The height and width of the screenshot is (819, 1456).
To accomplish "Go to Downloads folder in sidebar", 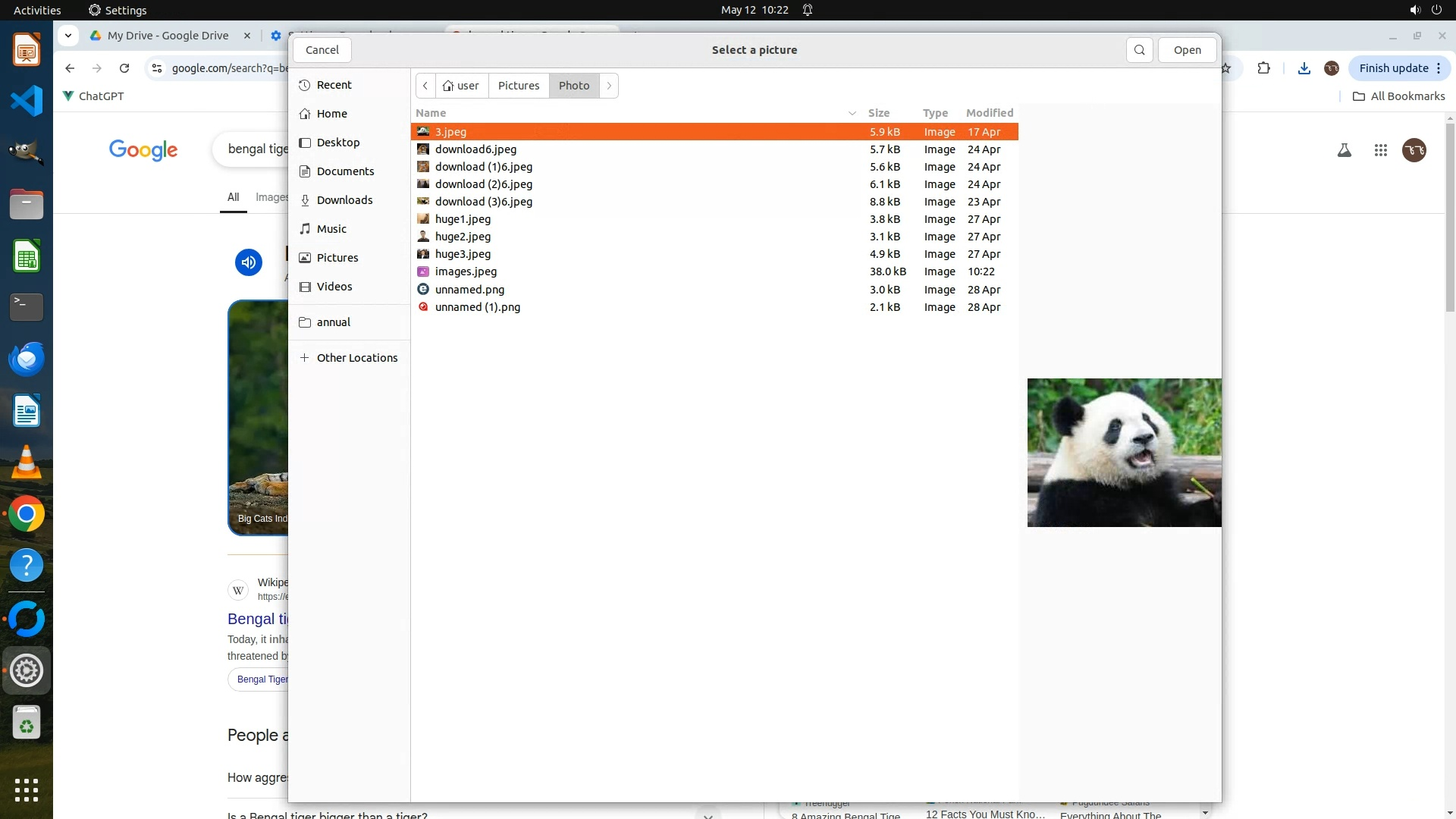I will coord(344,200).
